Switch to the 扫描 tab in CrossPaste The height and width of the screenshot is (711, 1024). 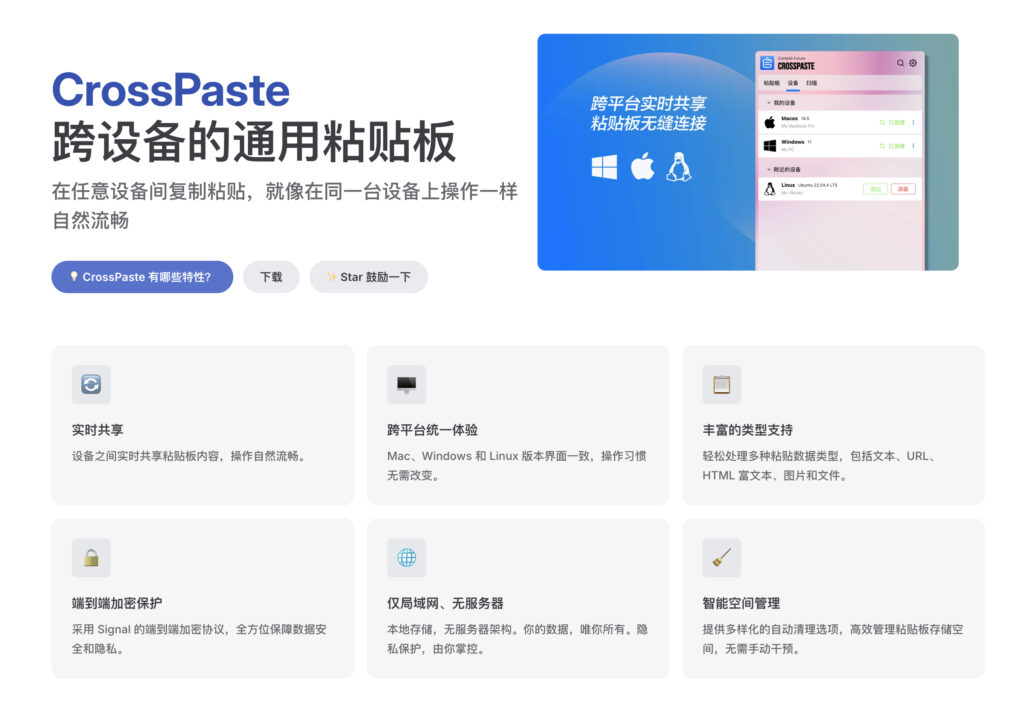point(811,83)
